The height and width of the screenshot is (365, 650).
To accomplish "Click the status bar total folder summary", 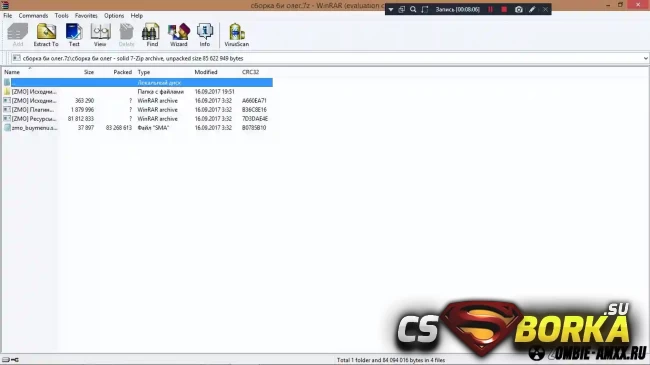I will tap(390, 360).
